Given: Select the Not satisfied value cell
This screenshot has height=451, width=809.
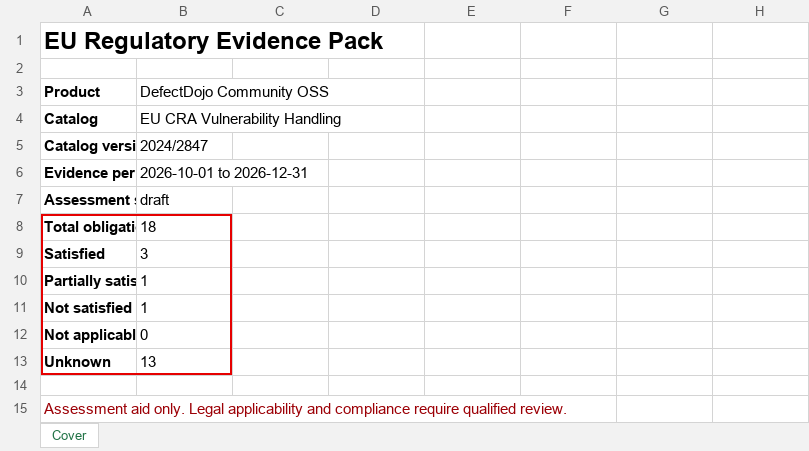Looking at the screenshot, I should pyautogui.click(x=185, y=308).
